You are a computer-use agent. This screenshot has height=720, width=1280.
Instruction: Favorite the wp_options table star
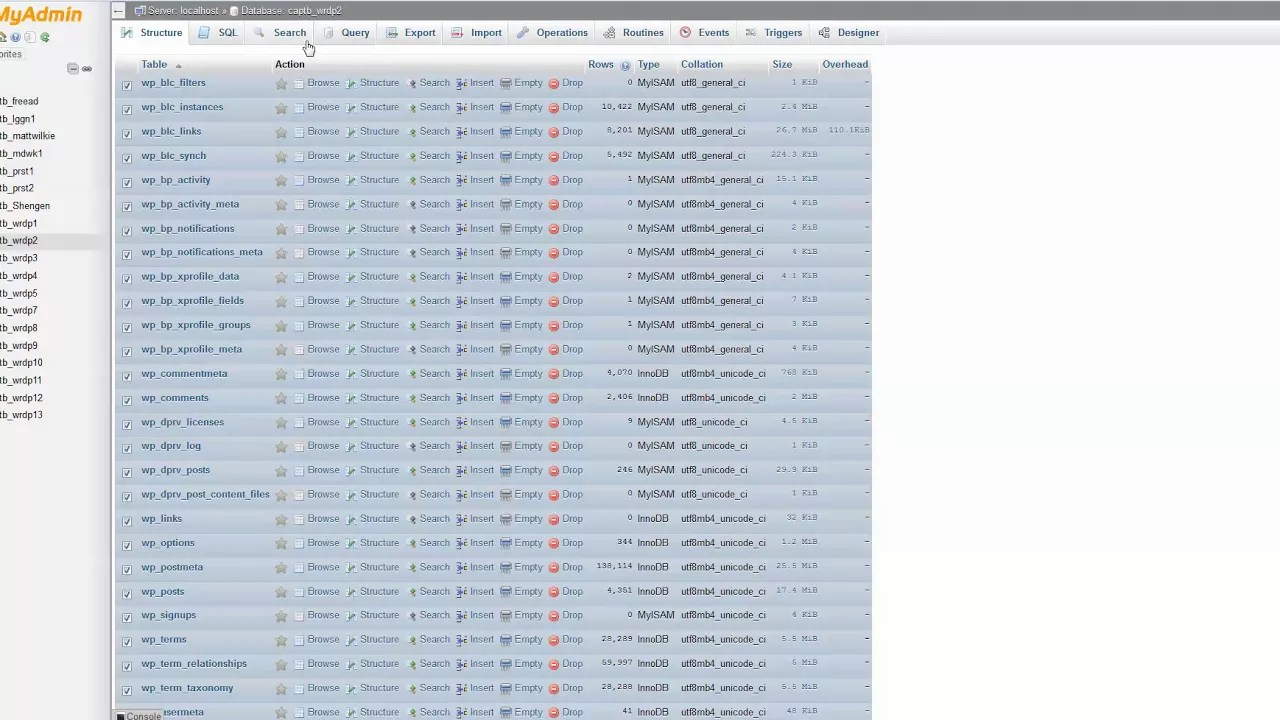[x=281, y=543]
